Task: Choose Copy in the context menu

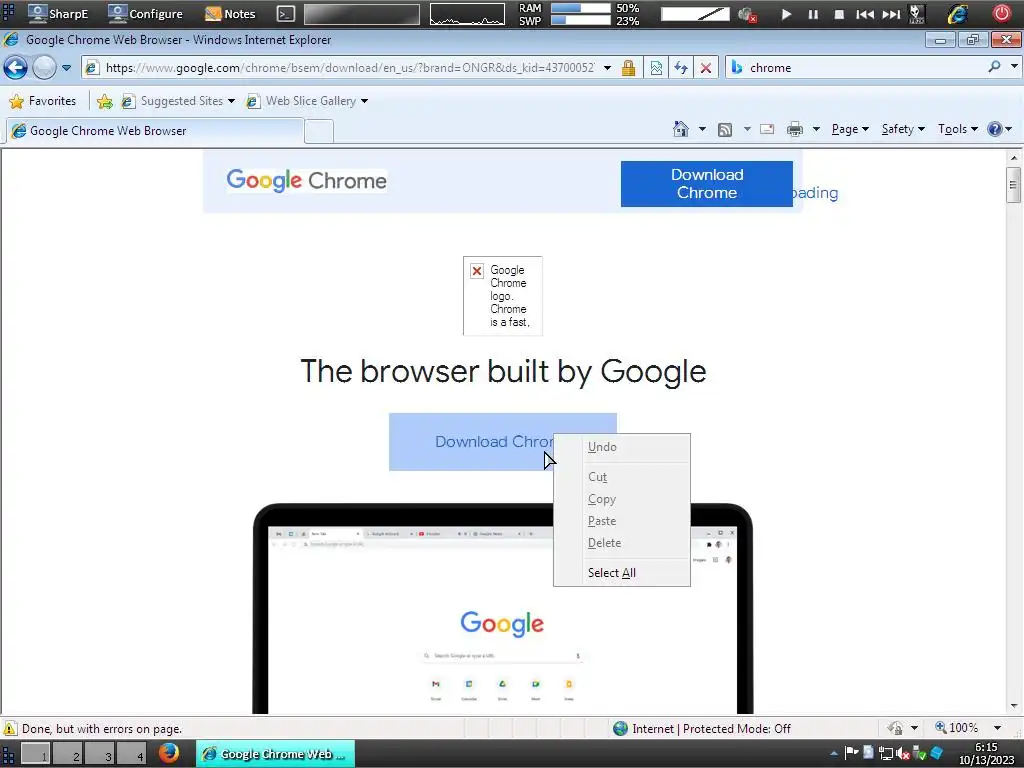Action: click(622, 499)
